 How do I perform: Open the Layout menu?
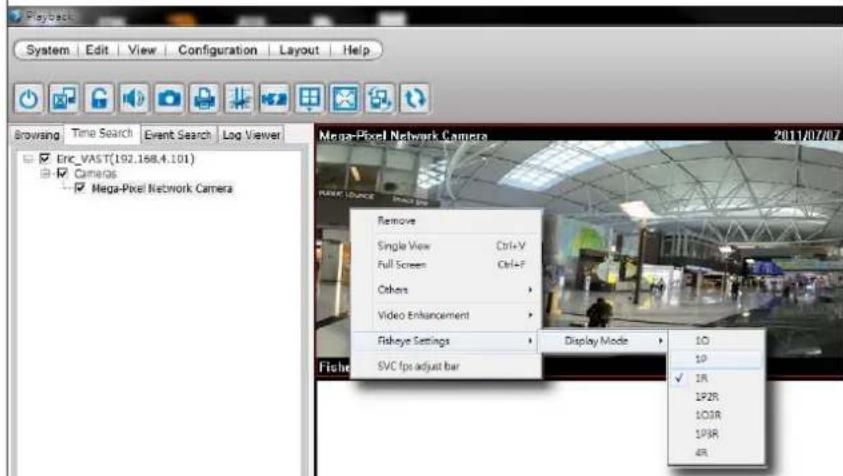coord(299,50)
